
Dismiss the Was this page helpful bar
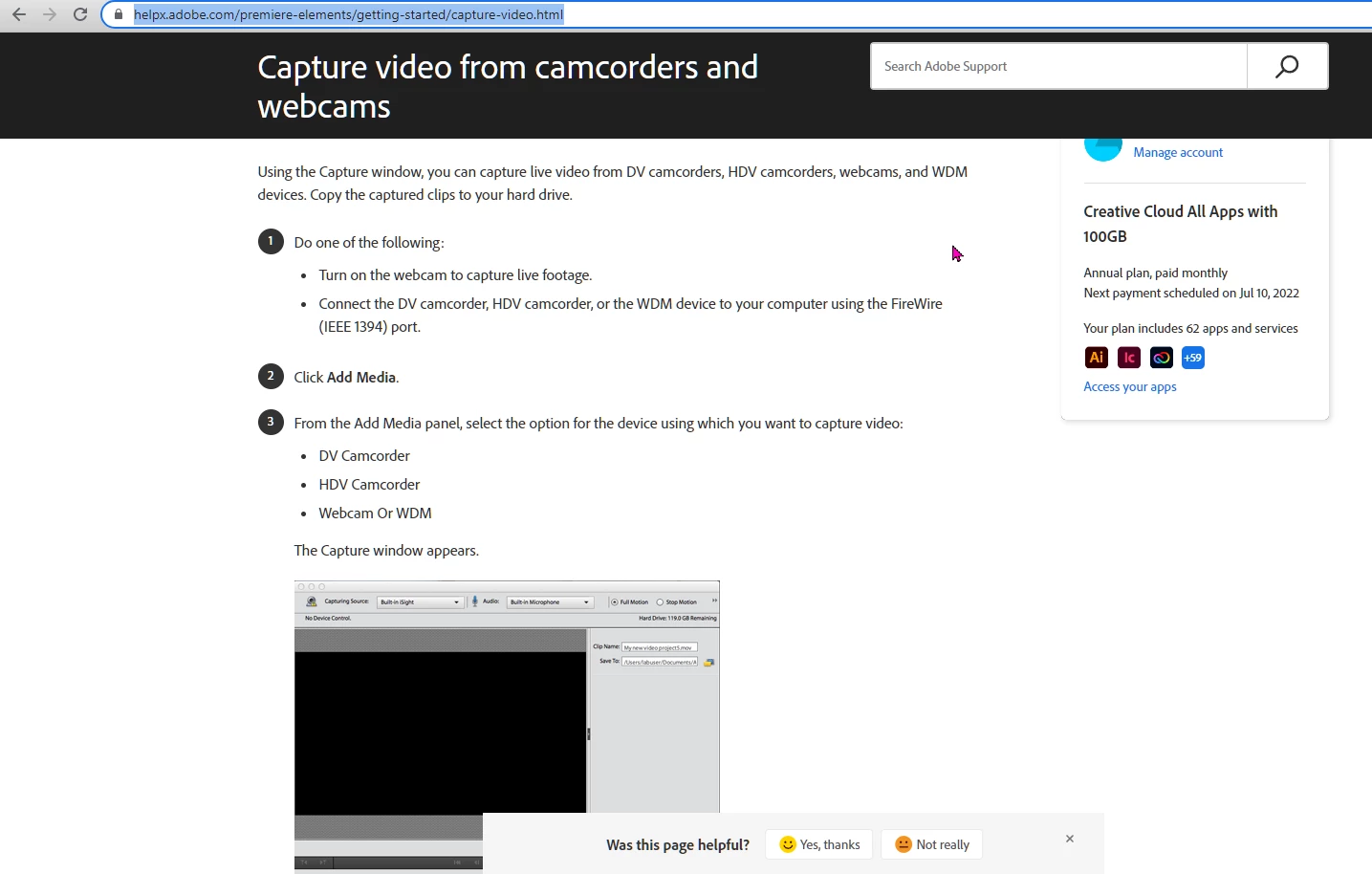[x=1070, y=839]
